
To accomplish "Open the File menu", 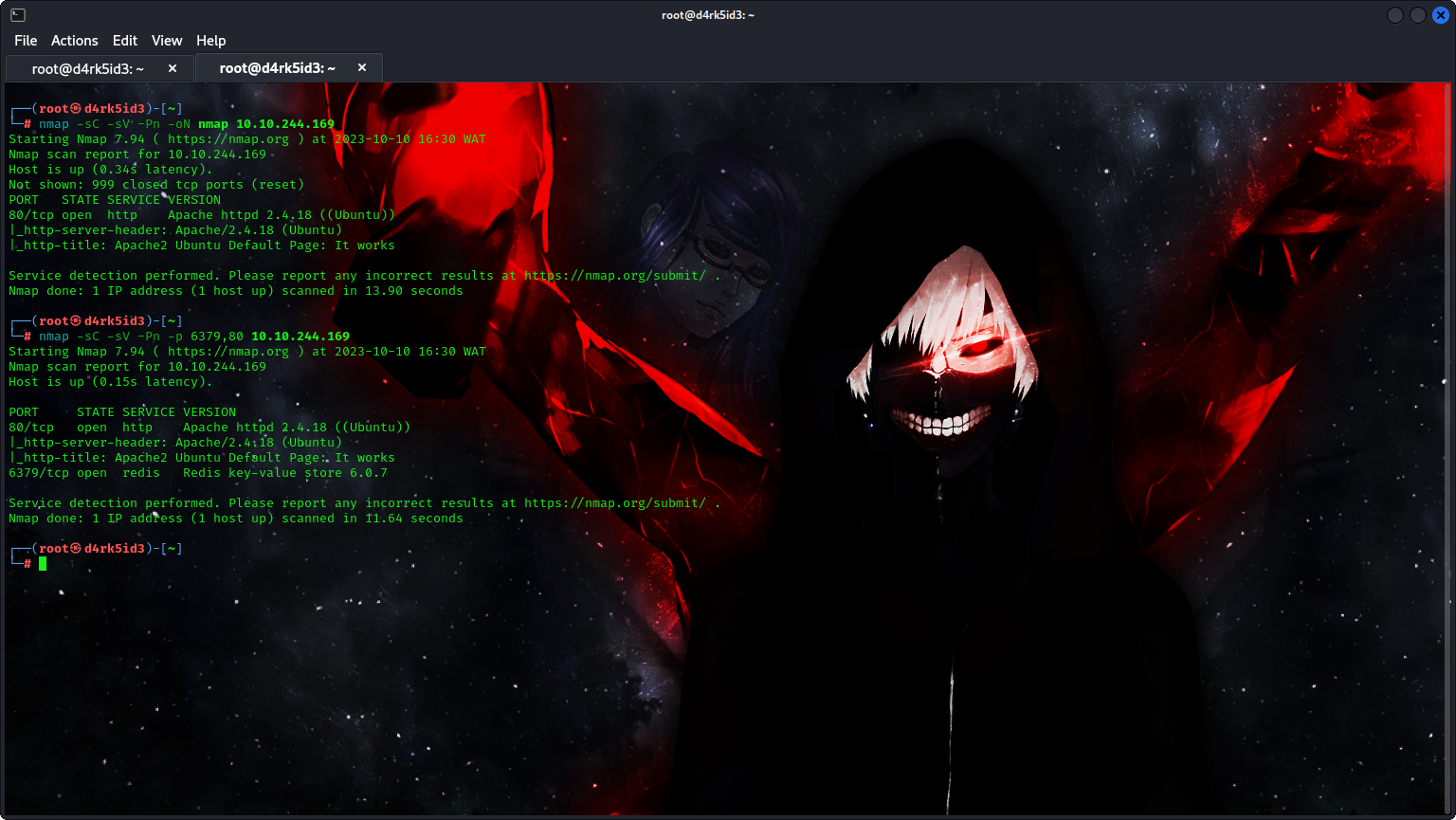I will pyautogui.click(x=26, y=41).
